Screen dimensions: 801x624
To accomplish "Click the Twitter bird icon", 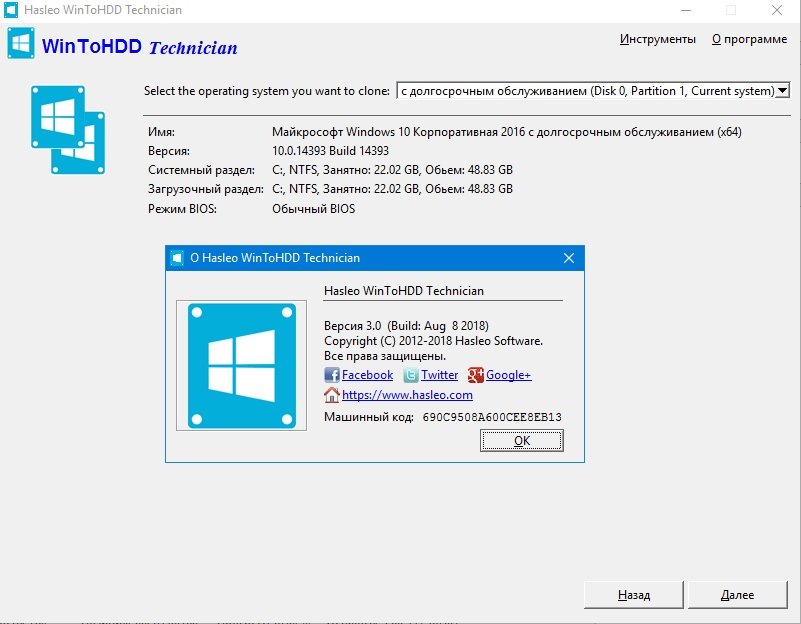I will coord(410,375).
